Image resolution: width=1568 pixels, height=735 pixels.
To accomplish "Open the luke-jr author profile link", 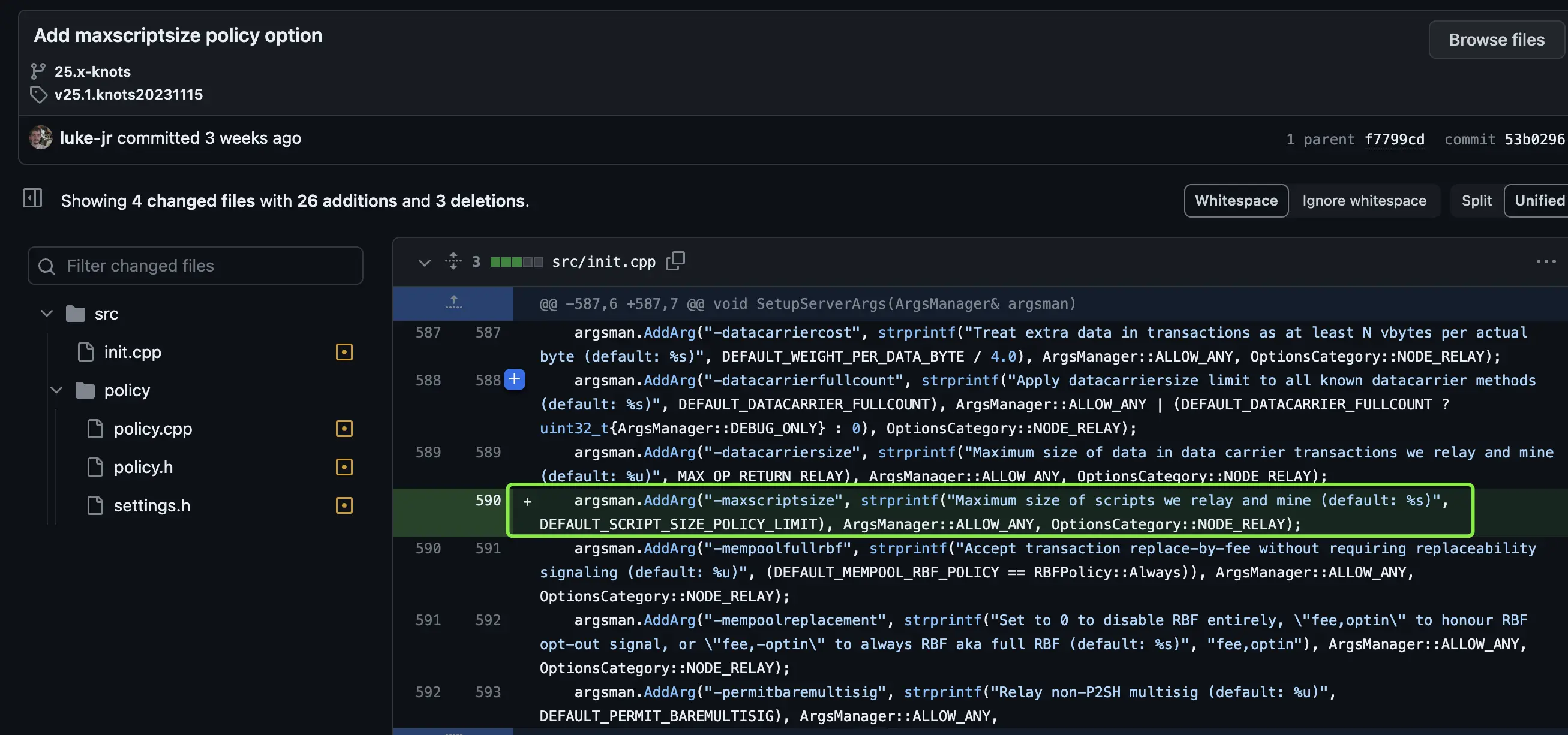I will click(x=86, y=138).
